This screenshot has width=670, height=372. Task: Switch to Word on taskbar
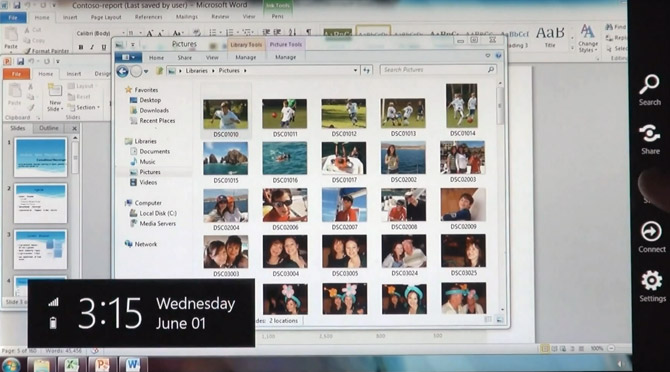coord(132,365)
